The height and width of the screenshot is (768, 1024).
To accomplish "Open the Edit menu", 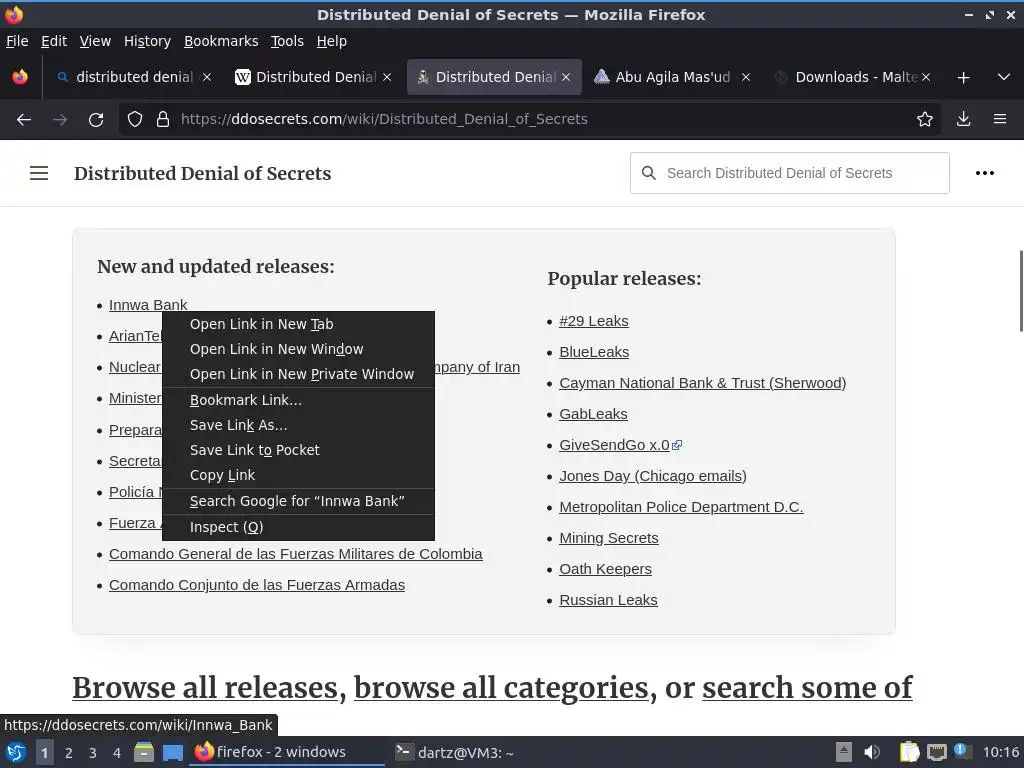I will point(54,41).
